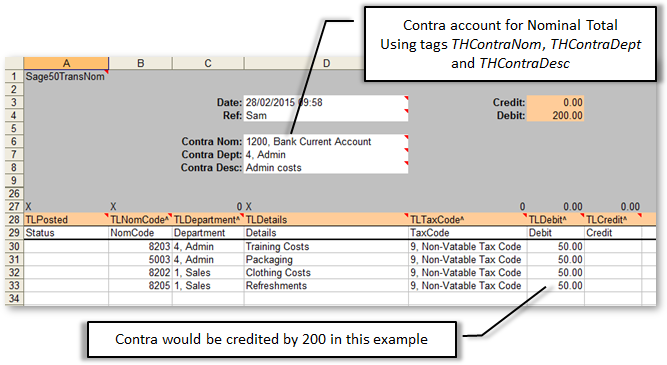Select the TLPosted tag cell
The width and height of the screenshot is (667, 365).
66,220
